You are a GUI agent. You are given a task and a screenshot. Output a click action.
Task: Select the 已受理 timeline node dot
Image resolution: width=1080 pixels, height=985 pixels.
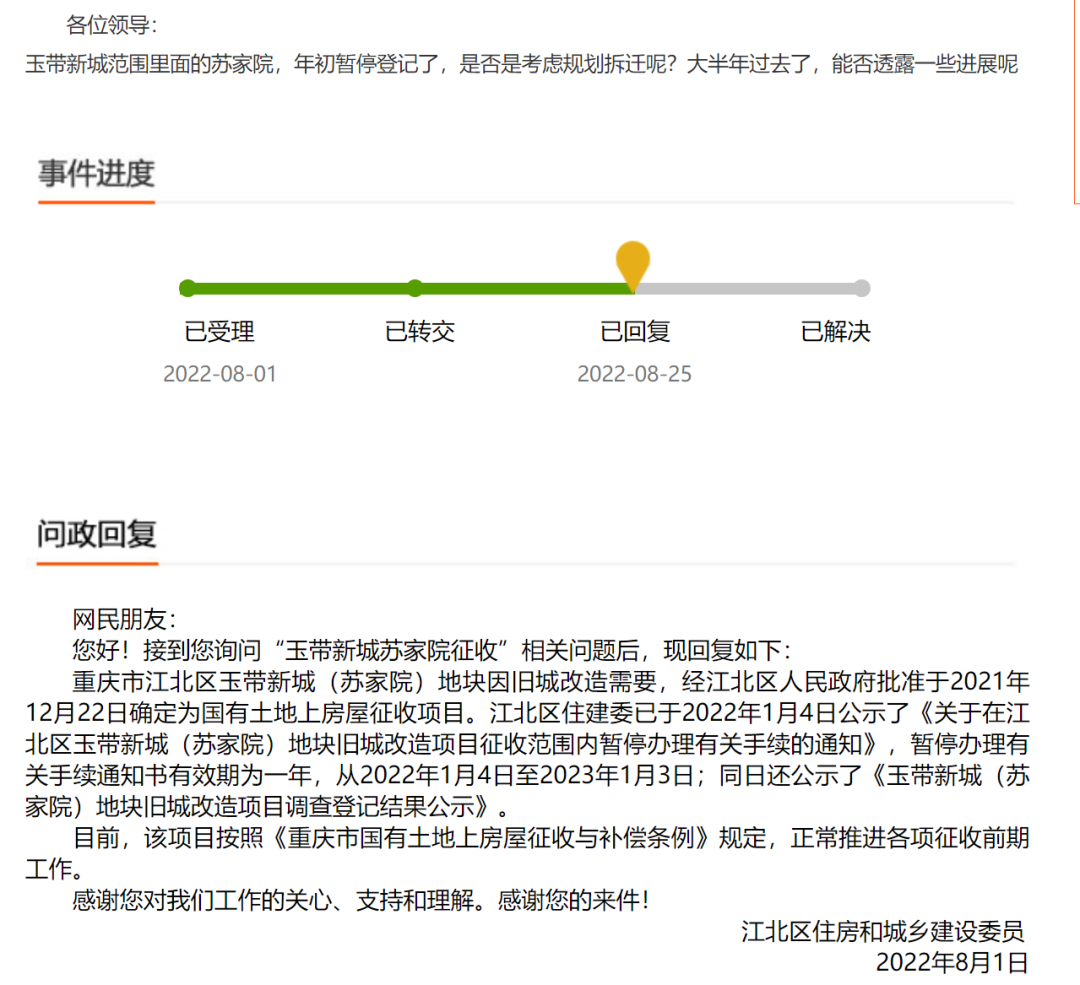click(x=187, y=288)
